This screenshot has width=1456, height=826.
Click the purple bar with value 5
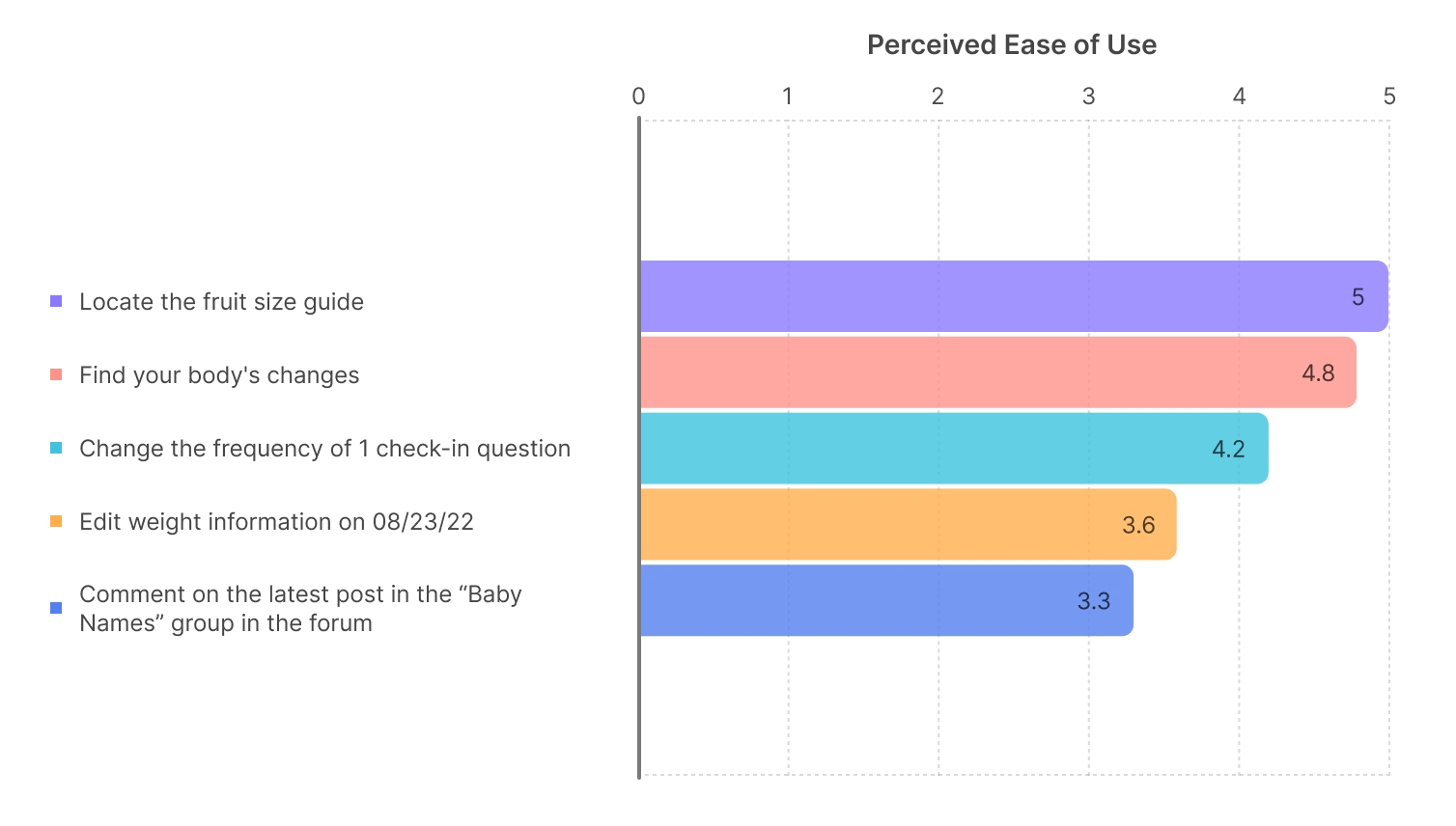click(x=1014, y=296)
